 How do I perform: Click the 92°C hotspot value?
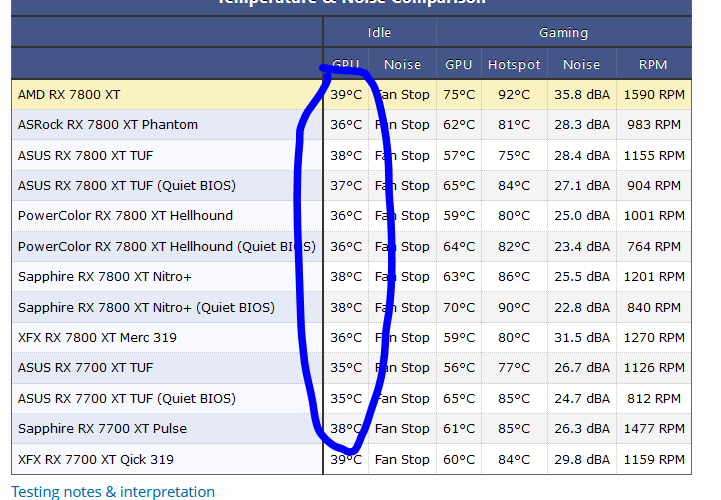[x=514, y=95]
